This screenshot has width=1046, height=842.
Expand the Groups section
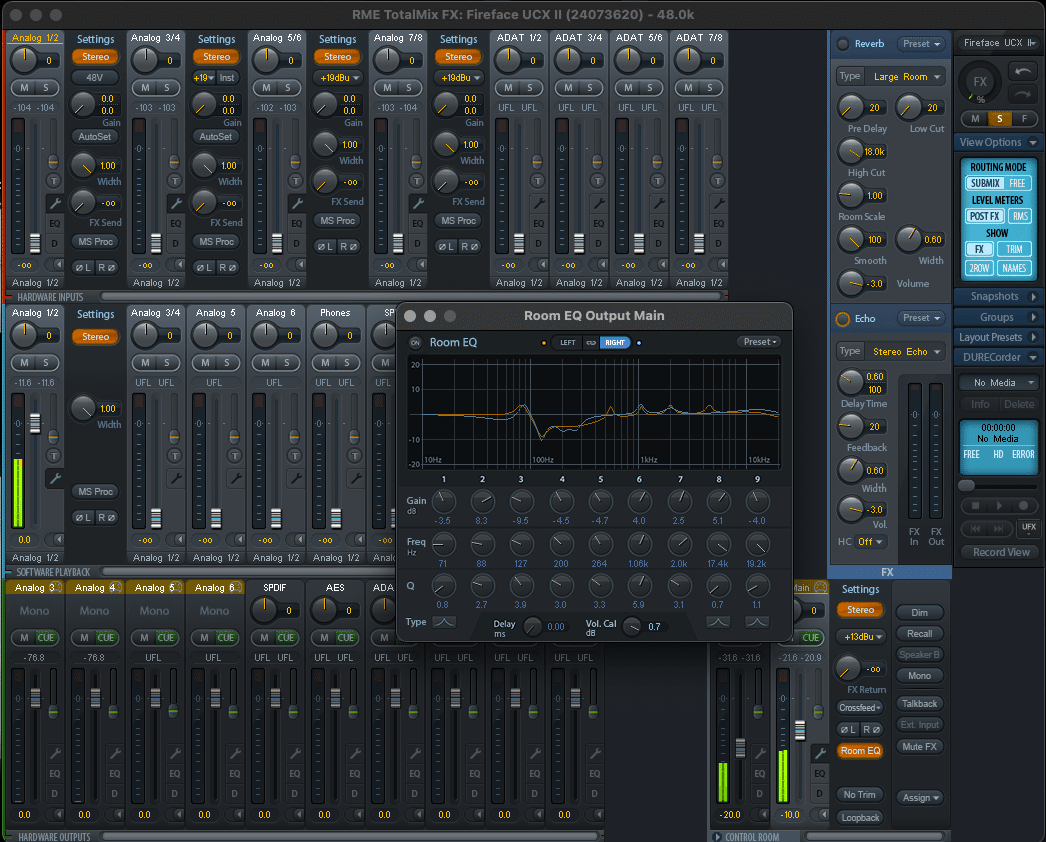pos(998,318)
